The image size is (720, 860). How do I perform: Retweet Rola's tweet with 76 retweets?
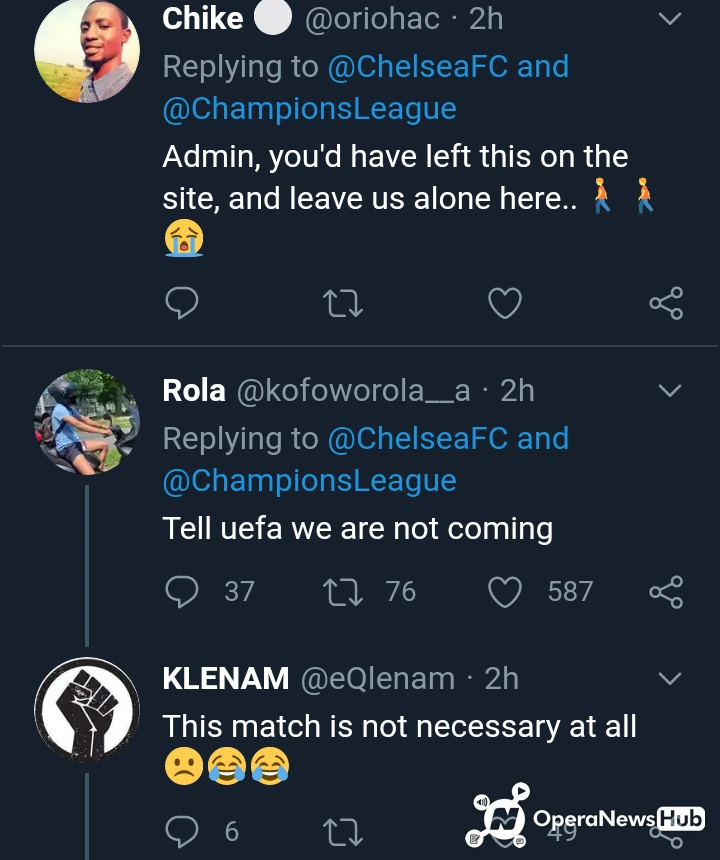coord(343,591)
